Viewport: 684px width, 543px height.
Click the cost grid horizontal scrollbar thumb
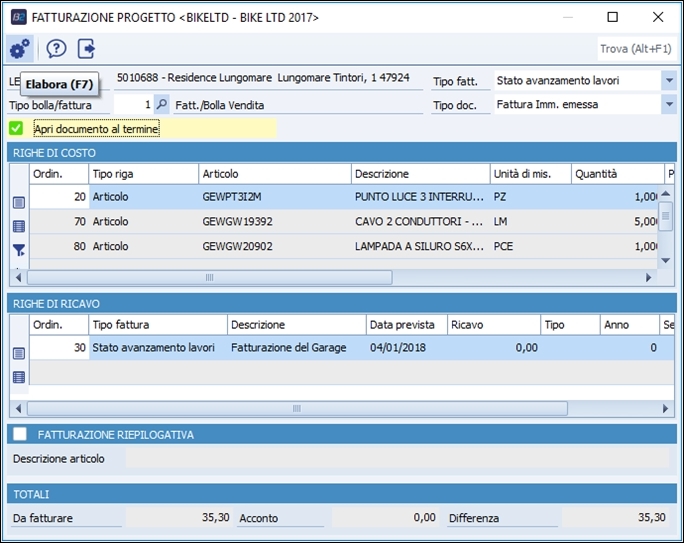(209, 277)
